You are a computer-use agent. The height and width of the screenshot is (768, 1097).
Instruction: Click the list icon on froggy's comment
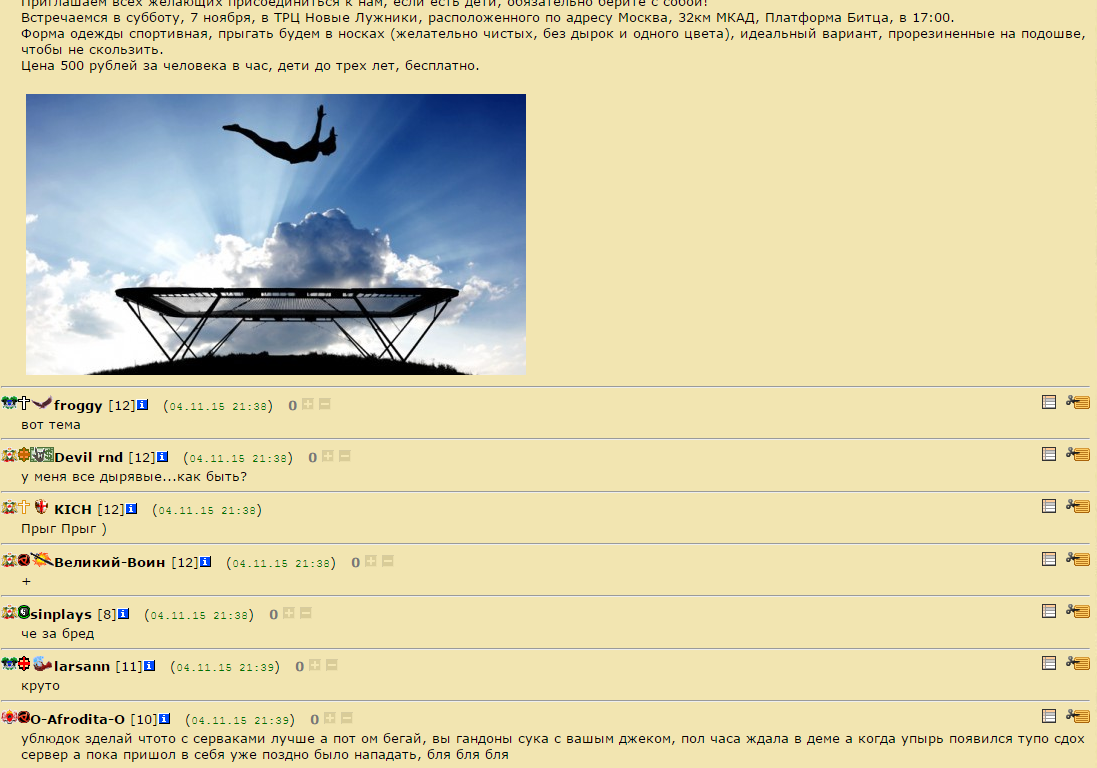click(1049, 401)
